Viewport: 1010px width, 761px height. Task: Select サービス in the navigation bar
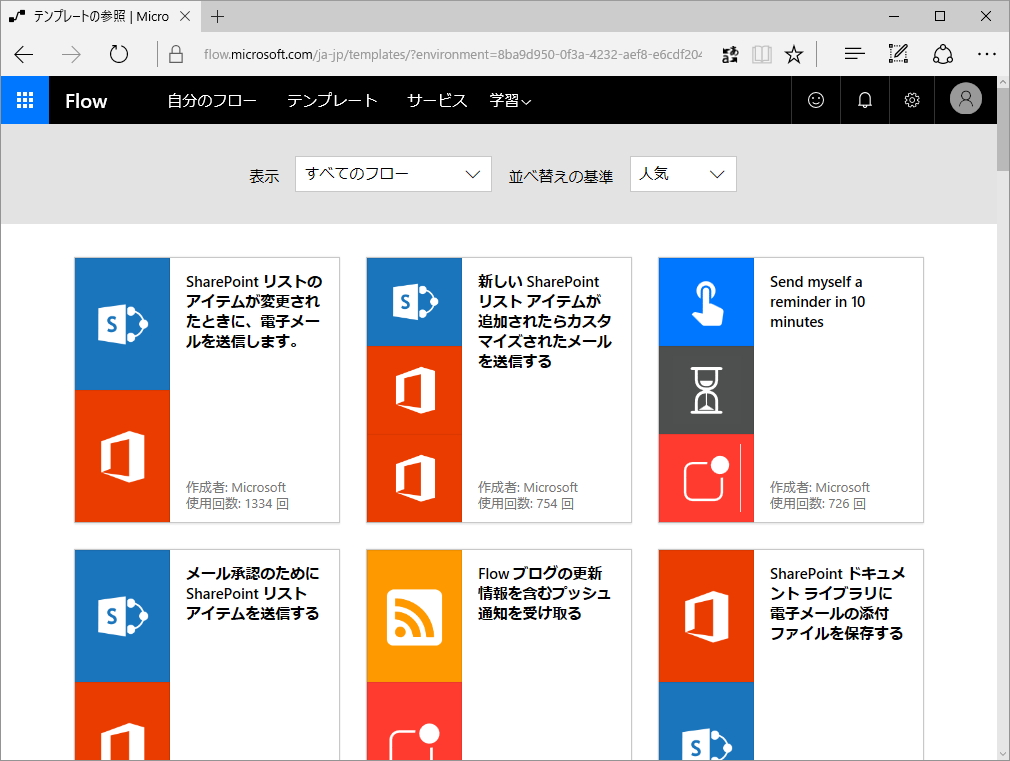[x=436, y=100]
